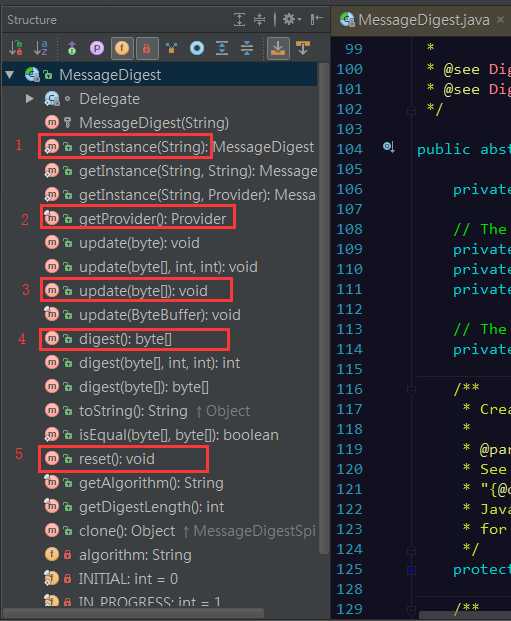Click public visibility icon beside getProvider()
Viewport: 511px width, 621px height.
(x=68, y=219)
